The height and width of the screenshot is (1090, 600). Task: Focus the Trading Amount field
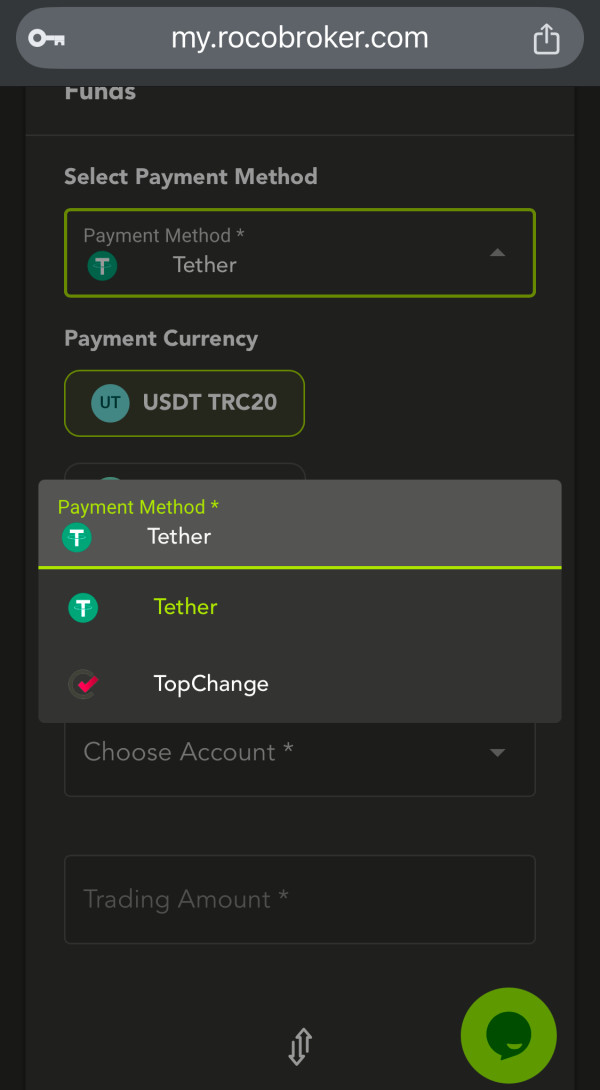click(300, 899)
